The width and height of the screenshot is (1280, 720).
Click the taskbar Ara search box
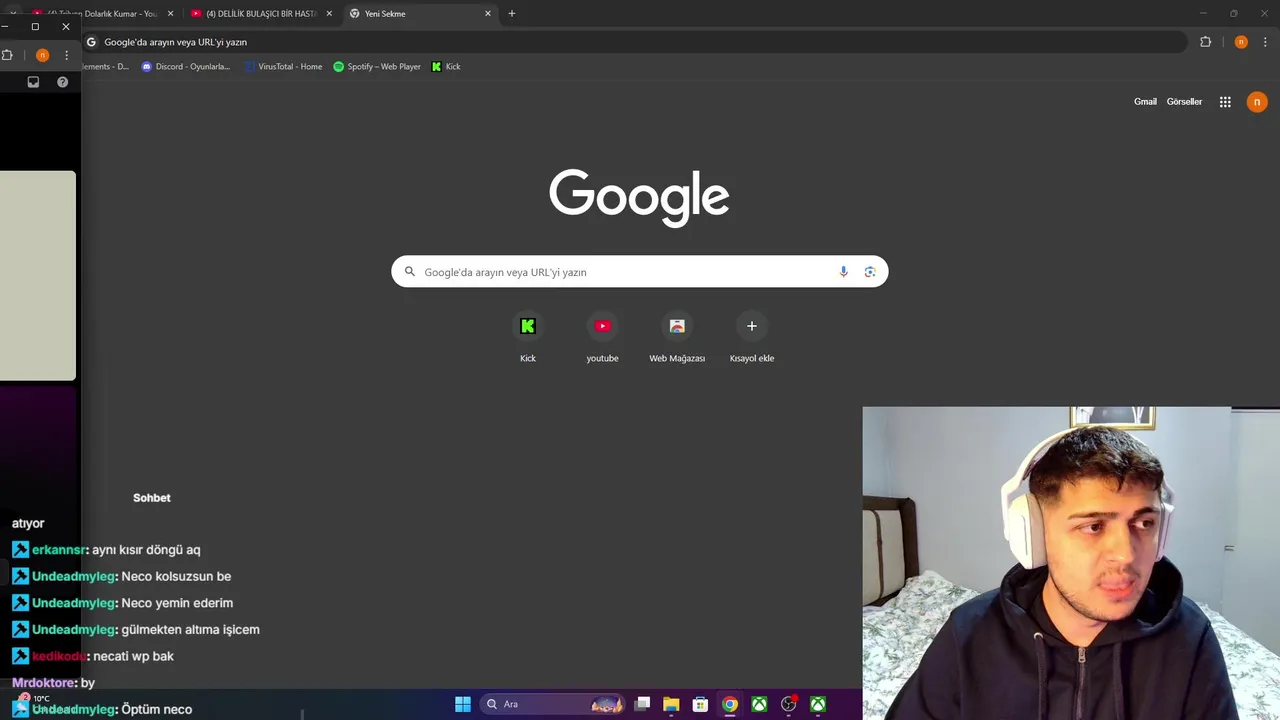(554, 704)
